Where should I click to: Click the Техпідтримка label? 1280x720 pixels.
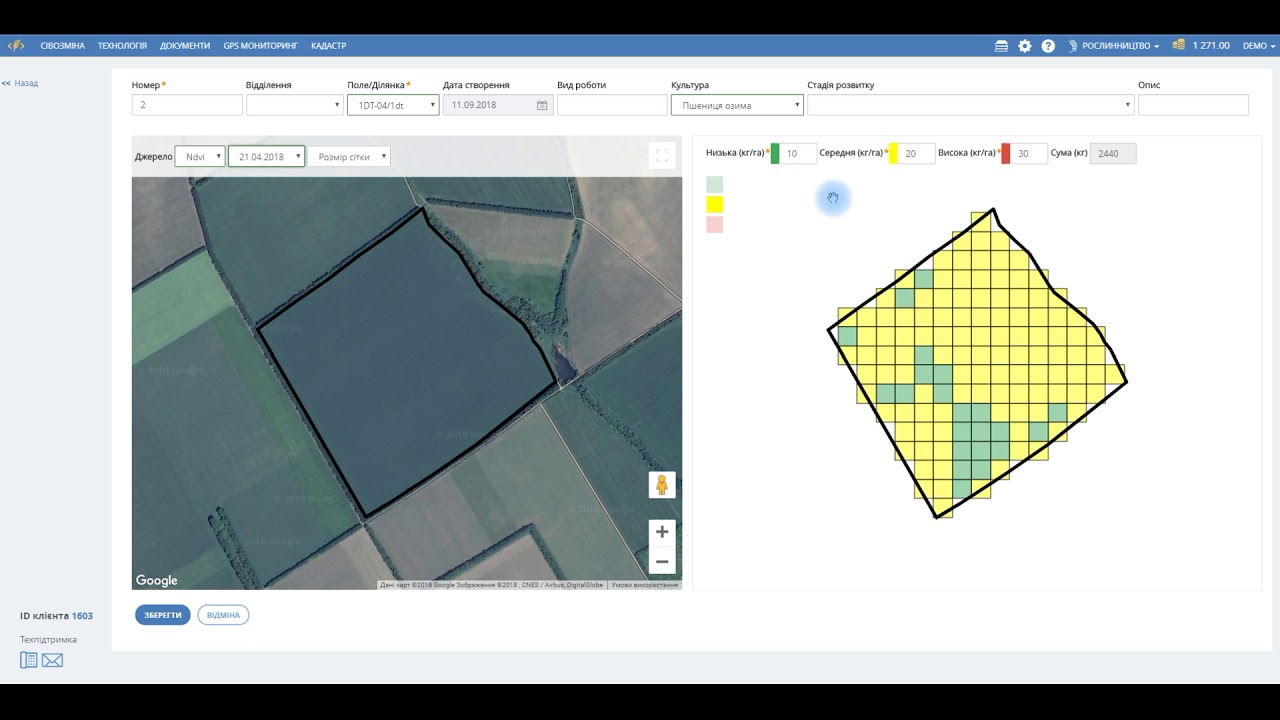click(48, 640)
